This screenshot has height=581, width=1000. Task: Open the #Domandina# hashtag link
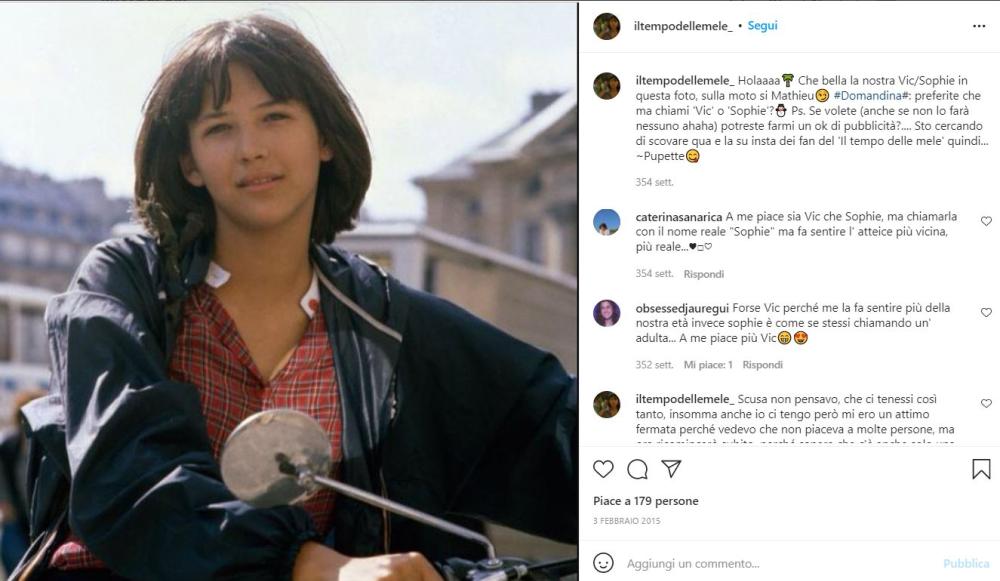(871, 96)
